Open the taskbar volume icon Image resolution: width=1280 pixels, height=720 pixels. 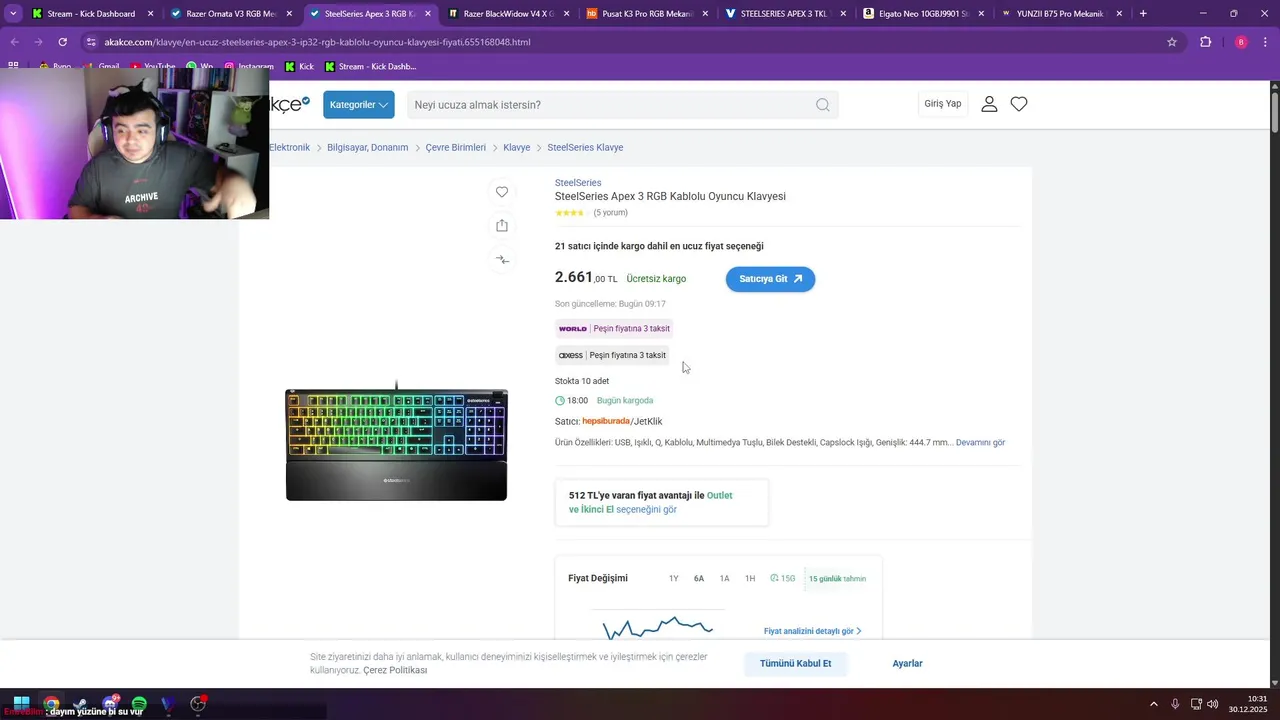pyautogui.click(x=1213, y=704)
